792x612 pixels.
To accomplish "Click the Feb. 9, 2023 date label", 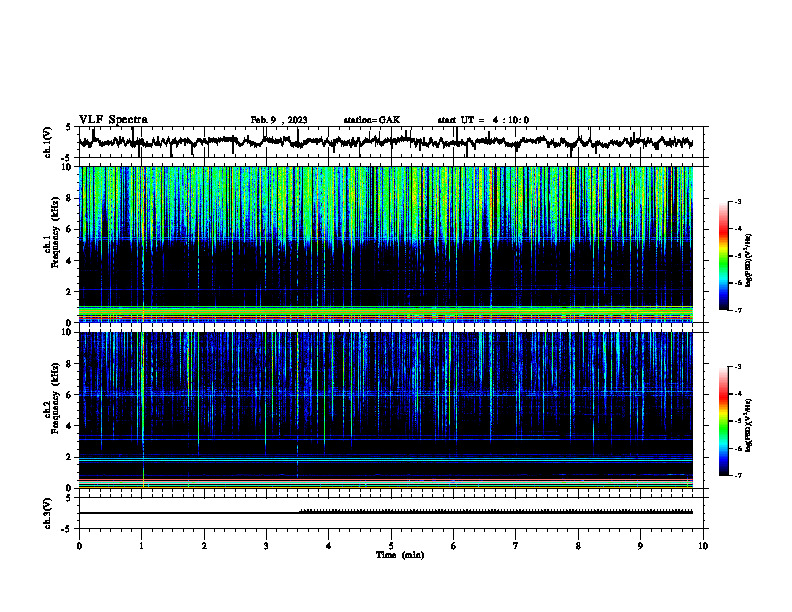I will (x=279, y=120).
